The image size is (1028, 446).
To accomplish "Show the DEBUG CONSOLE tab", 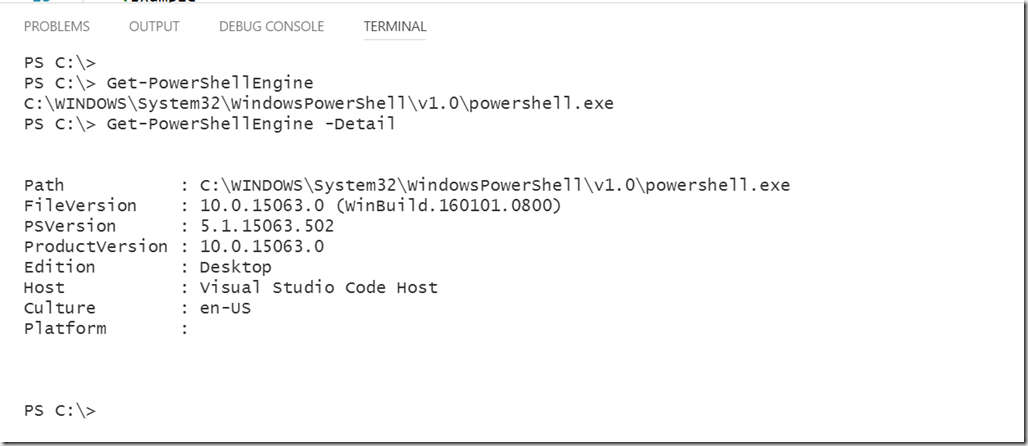I will coord(271,26).
